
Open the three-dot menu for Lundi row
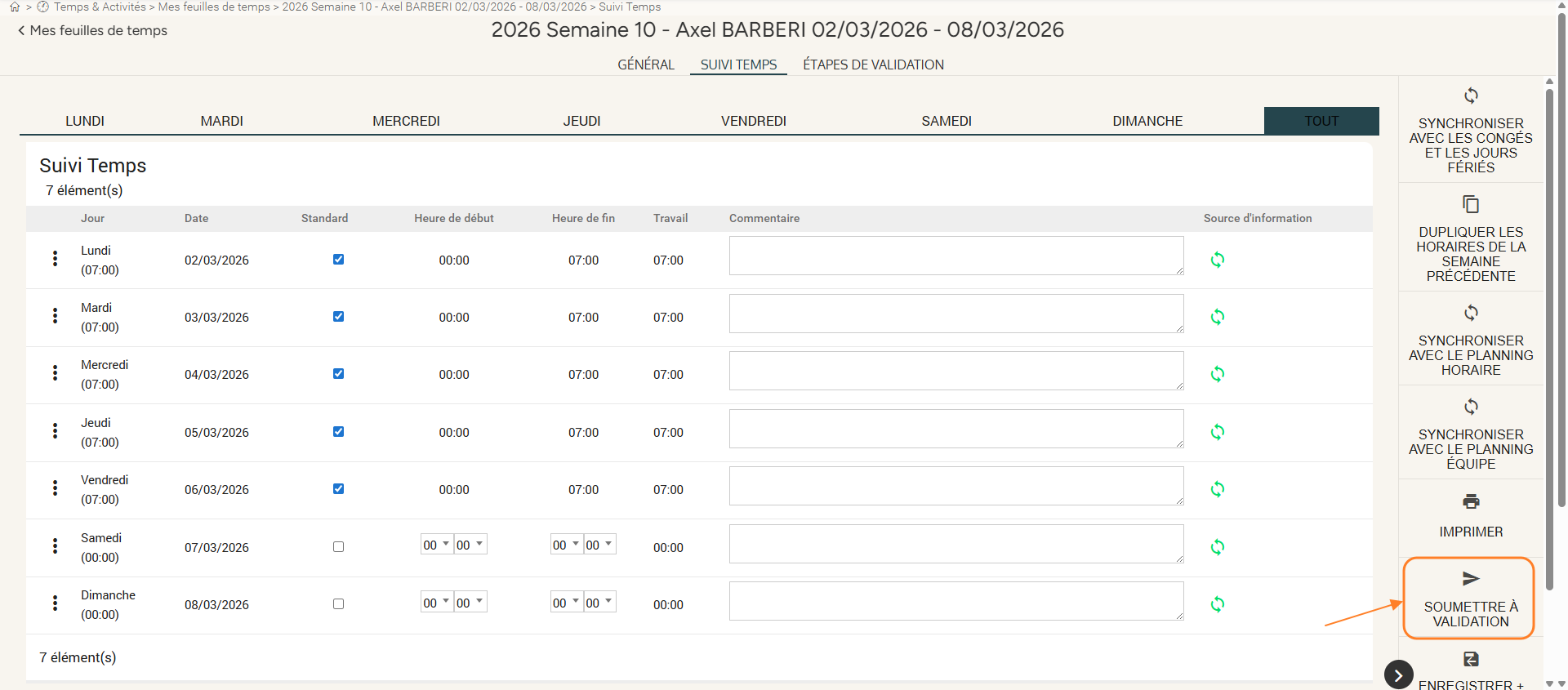tap(55, 259)
